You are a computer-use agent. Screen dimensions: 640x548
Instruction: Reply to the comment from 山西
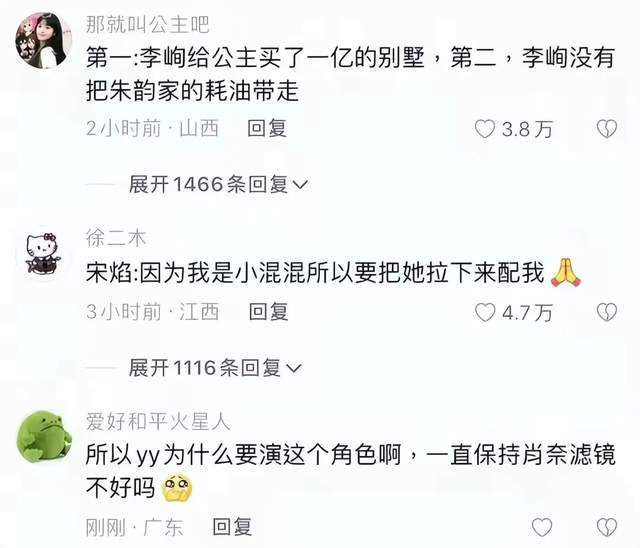[267, 129]
